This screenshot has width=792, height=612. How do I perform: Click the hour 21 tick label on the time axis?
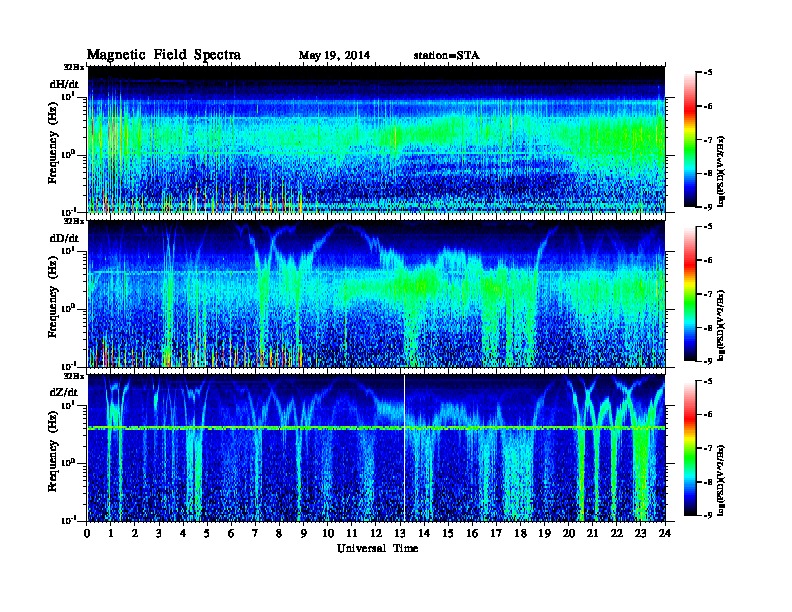tap(592, 533)
